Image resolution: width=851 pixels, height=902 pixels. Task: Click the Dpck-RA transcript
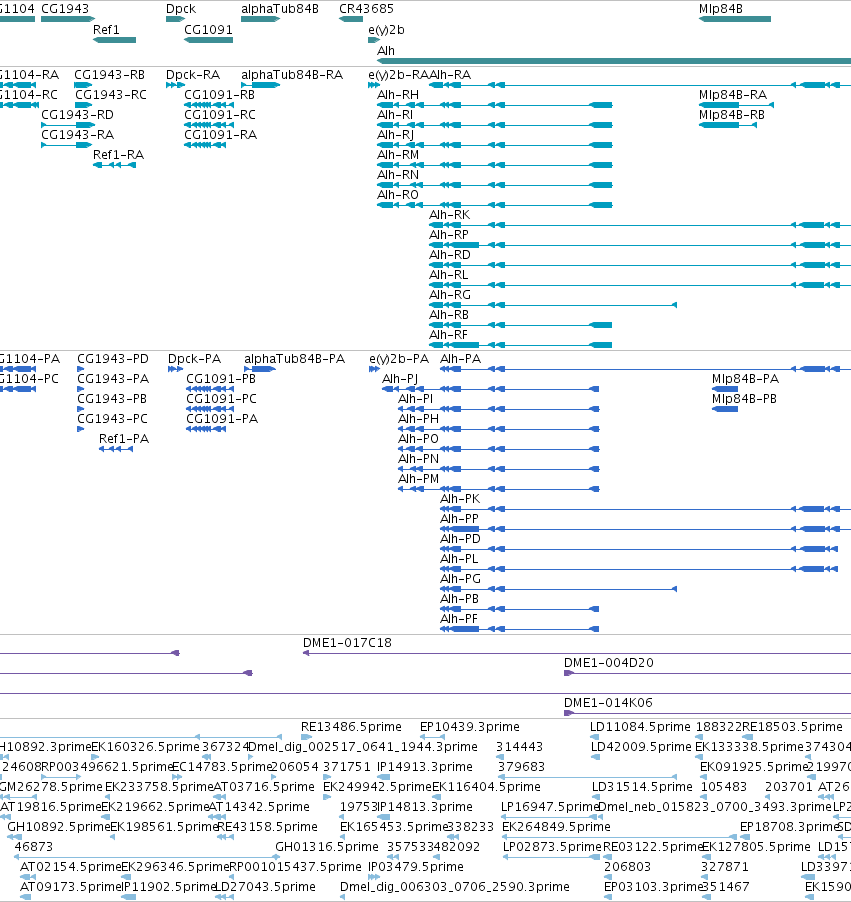click(175, 85)
